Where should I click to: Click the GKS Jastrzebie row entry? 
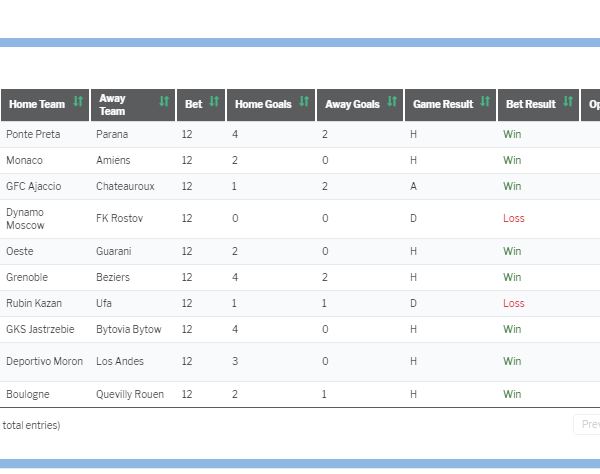pos(40,329)
